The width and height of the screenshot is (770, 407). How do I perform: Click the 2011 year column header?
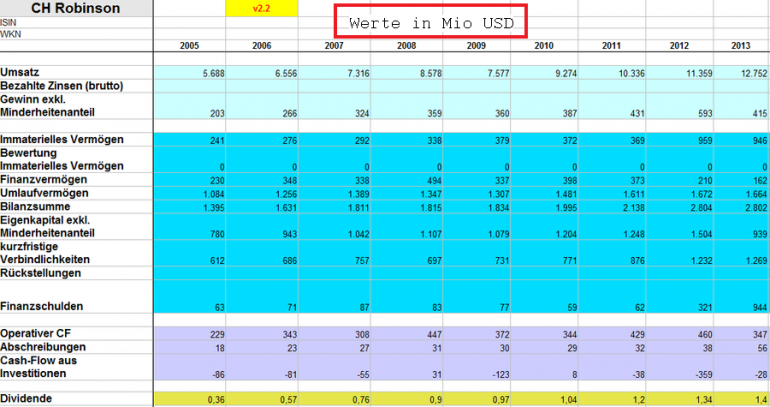coord(612,46)
